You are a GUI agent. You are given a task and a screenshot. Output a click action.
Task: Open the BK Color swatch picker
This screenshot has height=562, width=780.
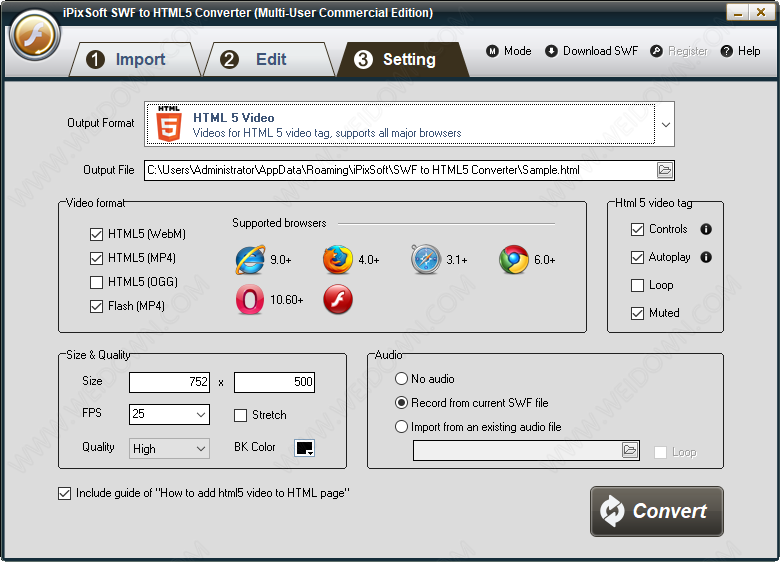[305, 448]
